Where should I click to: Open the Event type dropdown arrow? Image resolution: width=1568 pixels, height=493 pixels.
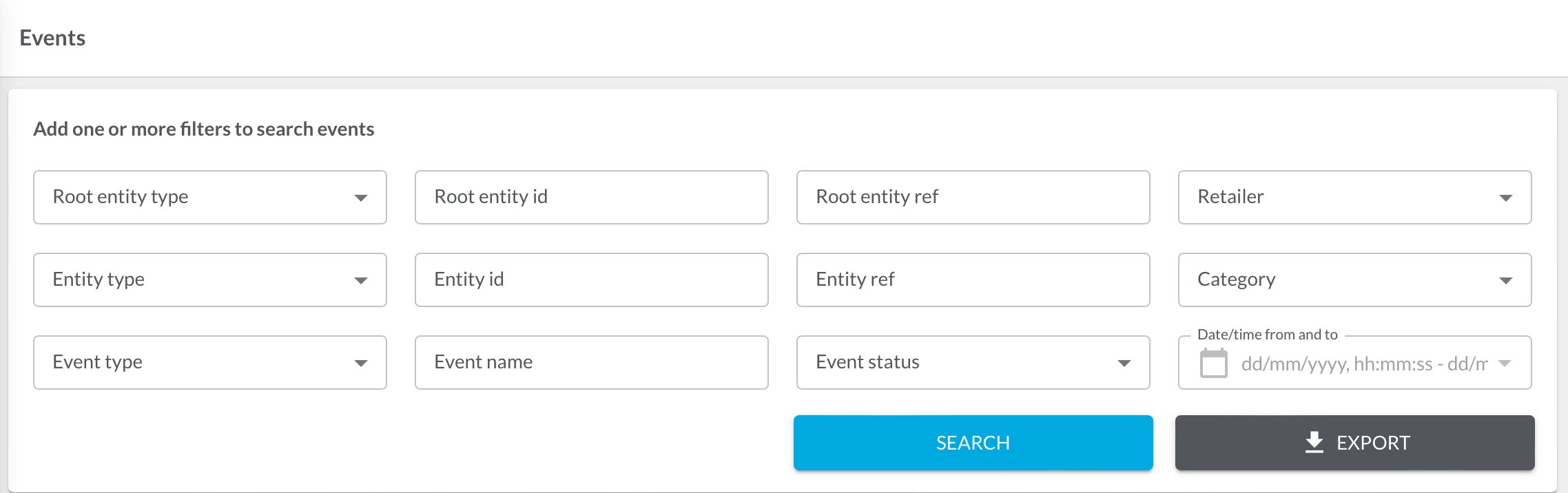pos(361,362)
